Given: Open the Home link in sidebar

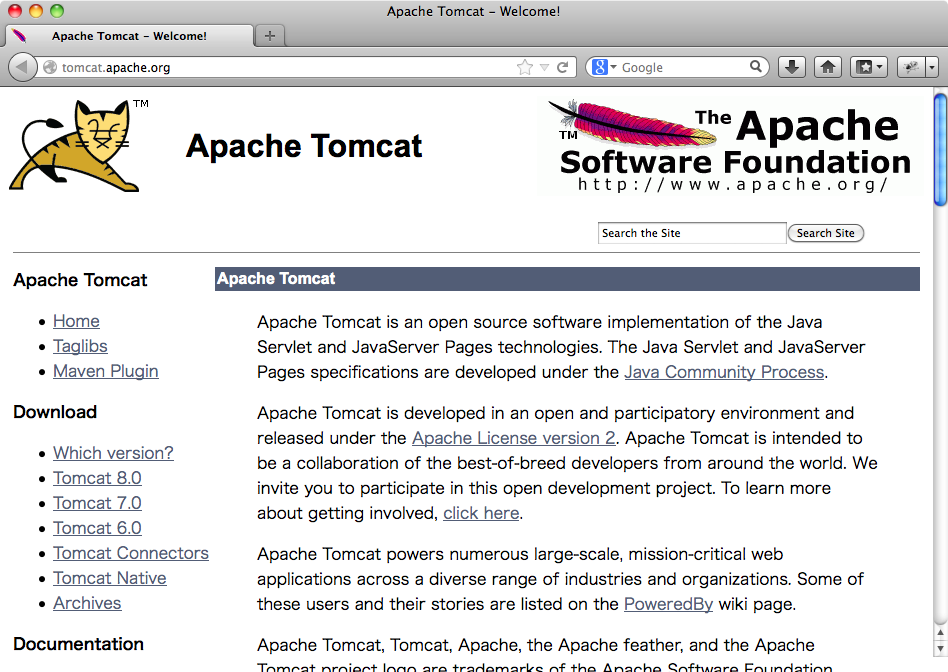Looking at the screenshot, I should [x=76, y=321].
